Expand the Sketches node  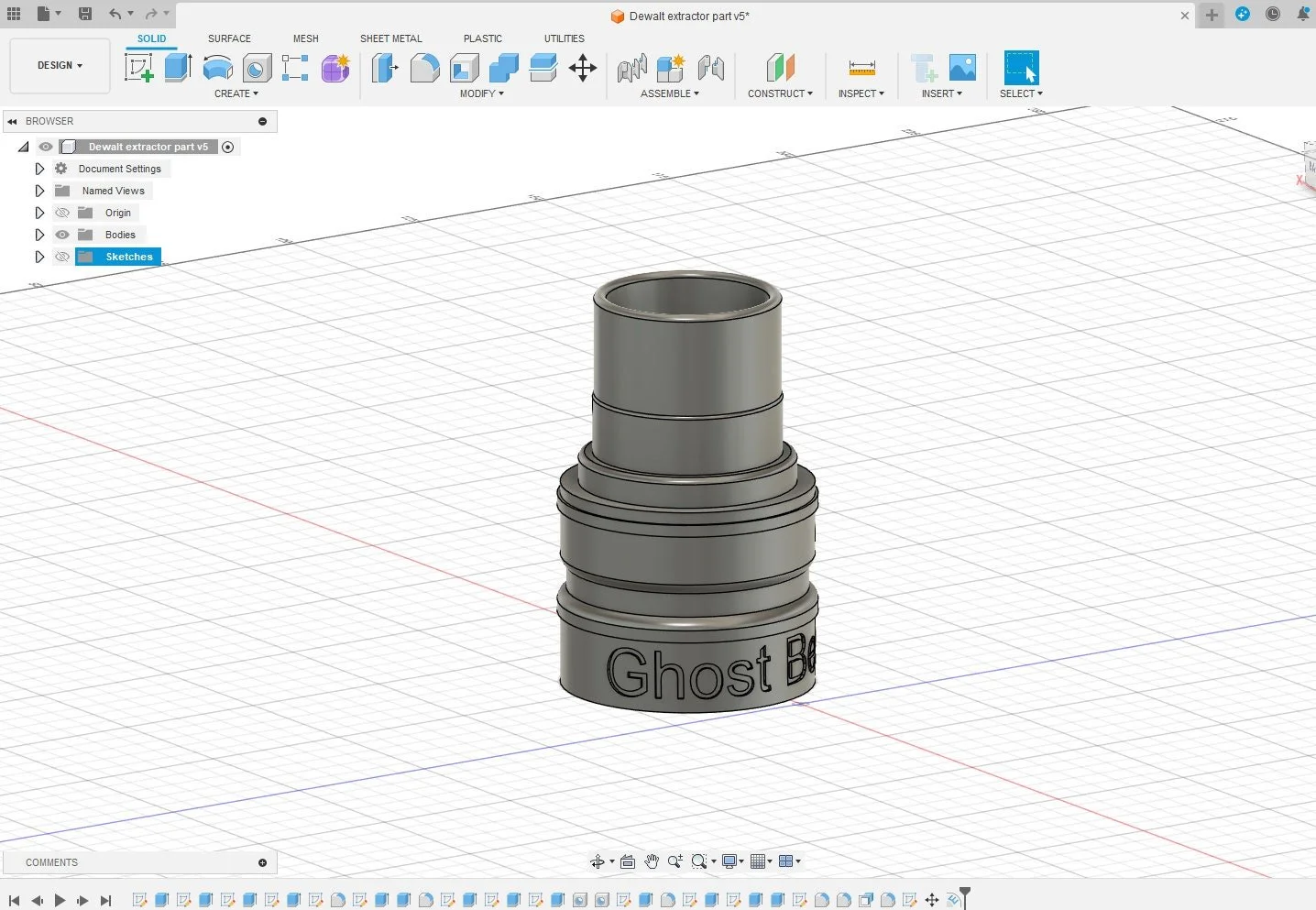[x=39, y=257]
